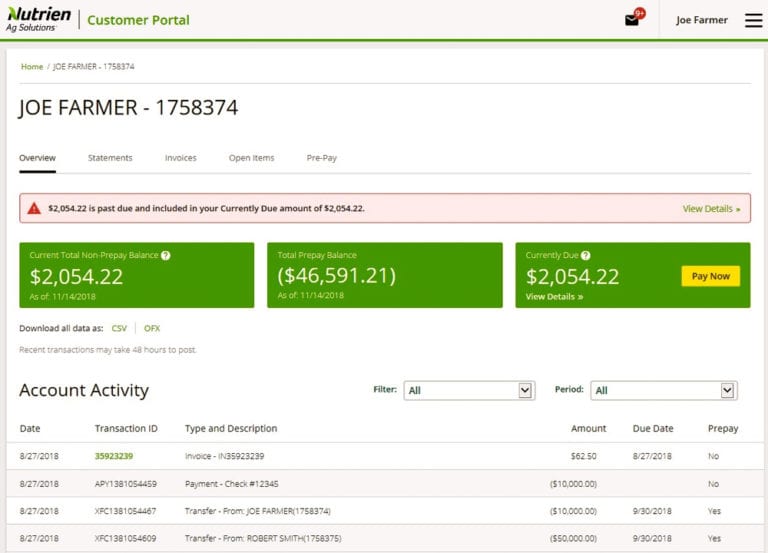Open the hamburger menu icon

(x=753, y=20)
